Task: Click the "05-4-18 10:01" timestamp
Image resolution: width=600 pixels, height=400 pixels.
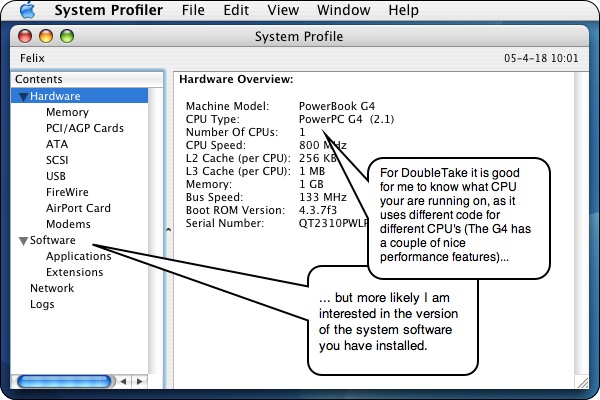Action: (x=541, y=58)
